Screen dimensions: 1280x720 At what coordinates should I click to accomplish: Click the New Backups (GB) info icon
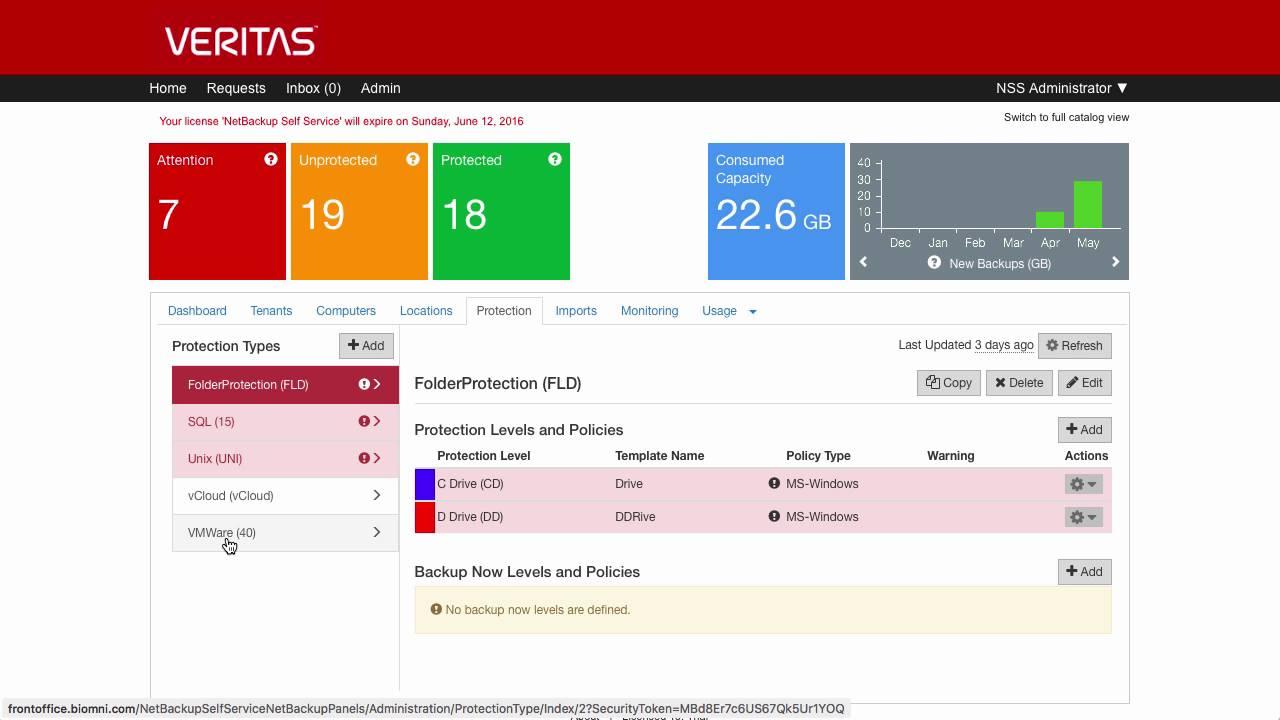click(934, 263)
